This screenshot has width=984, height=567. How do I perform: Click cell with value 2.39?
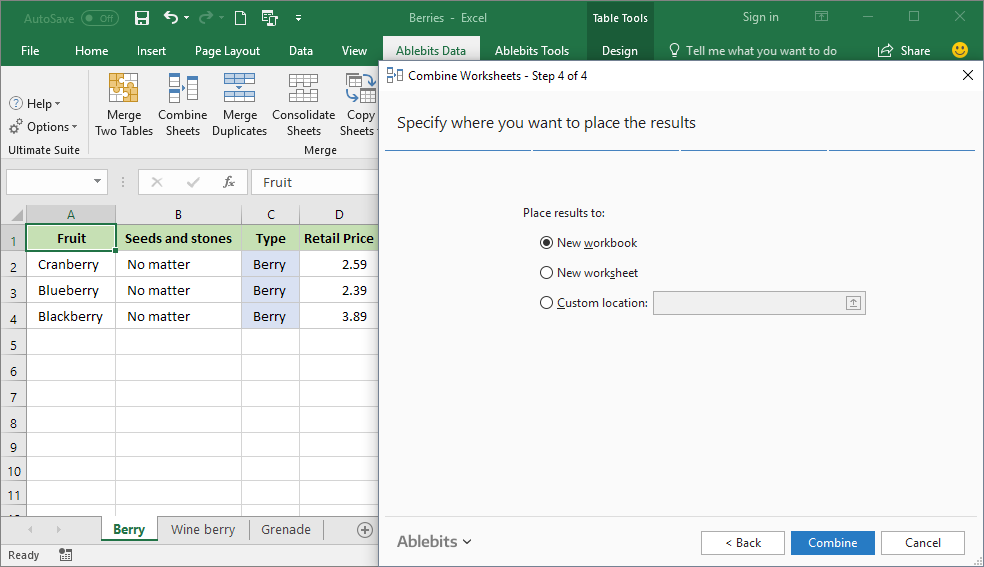coord(339,290)
